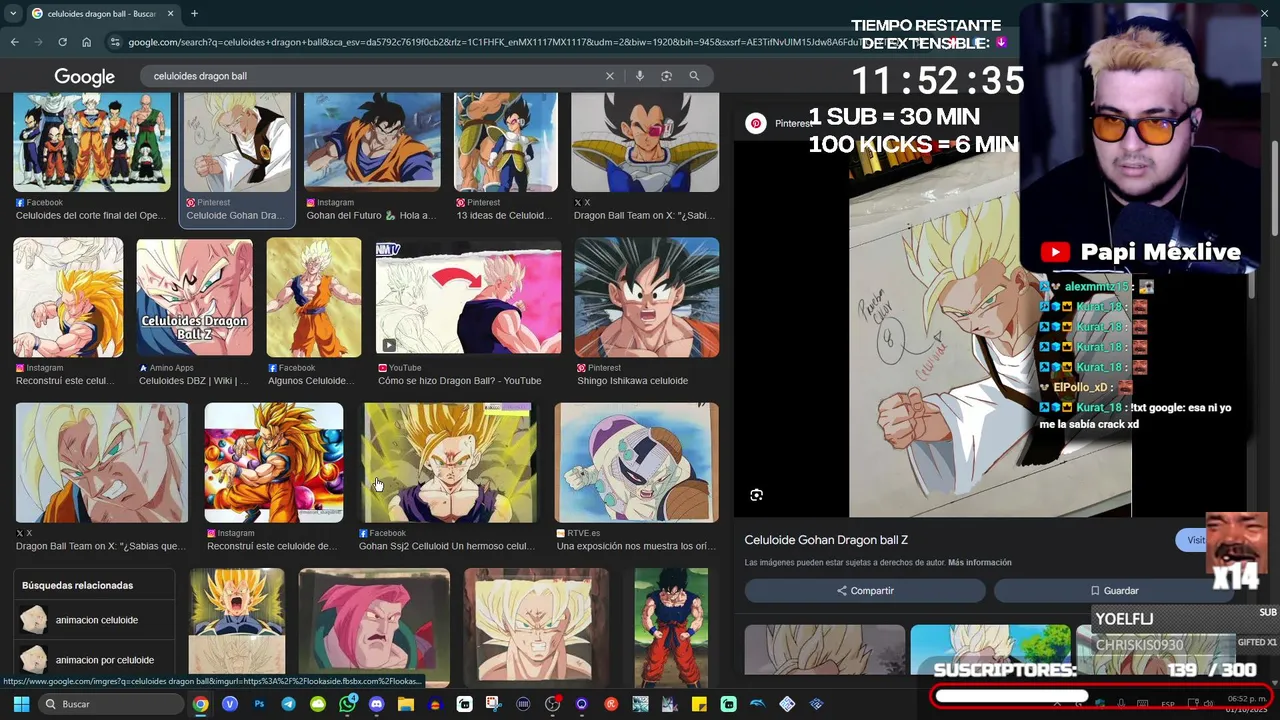Screen dimensions: 1280x720
Task: Click the Windows taskbar Buscar search box
Action: [x=112, y=704]
